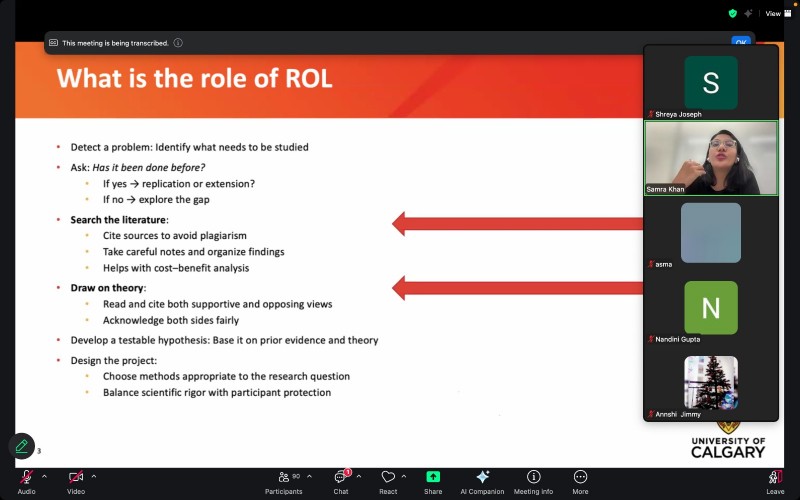Open the Participants panel
Screen dimensions: 800x500
coord(283,479)
